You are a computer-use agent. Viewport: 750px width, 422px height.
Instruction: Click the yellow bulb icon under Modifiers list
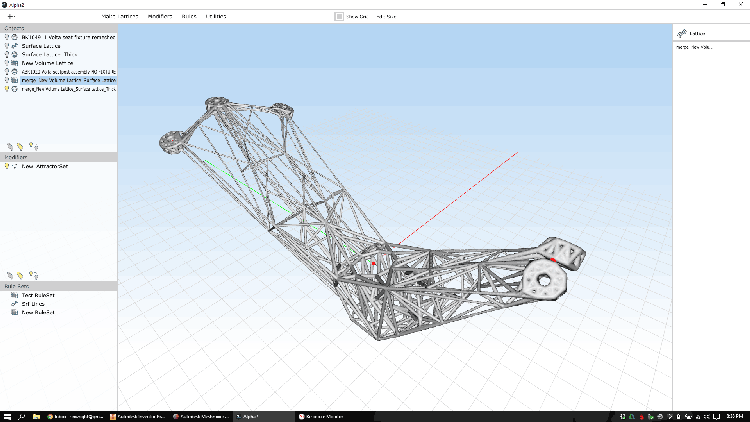(20, 275)
